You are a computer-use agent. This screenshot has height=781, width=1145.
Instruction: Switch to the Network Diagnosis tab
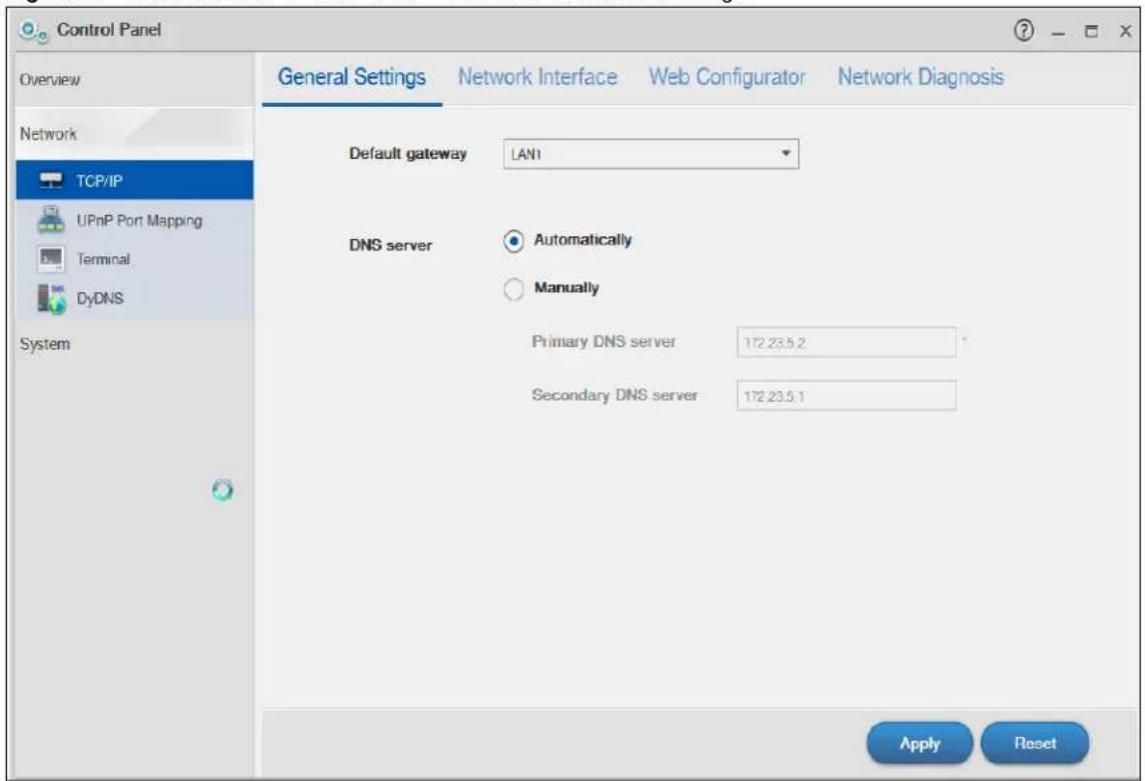pyautogui.click(x=920, y=77)
